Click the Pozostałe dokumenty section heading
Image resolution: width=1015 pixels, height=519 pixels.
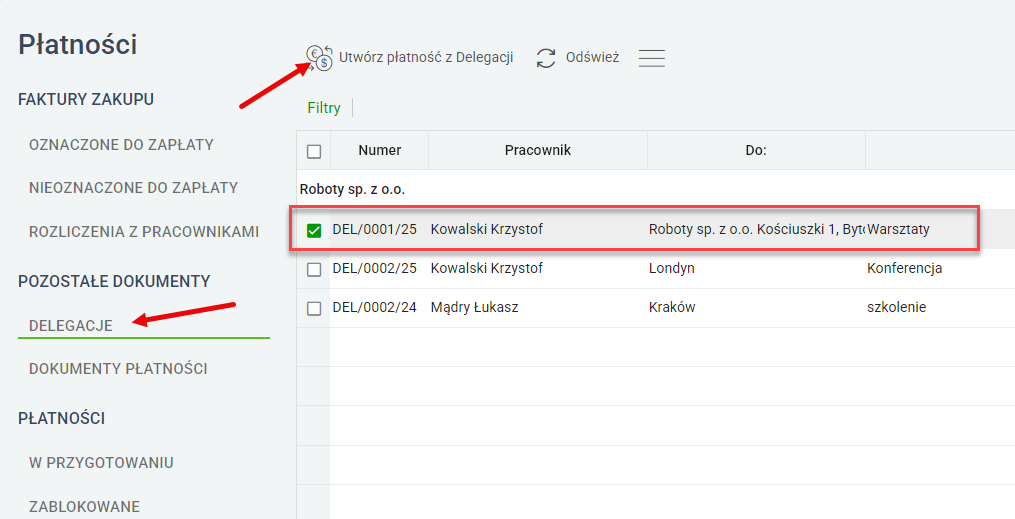point(114,282)
